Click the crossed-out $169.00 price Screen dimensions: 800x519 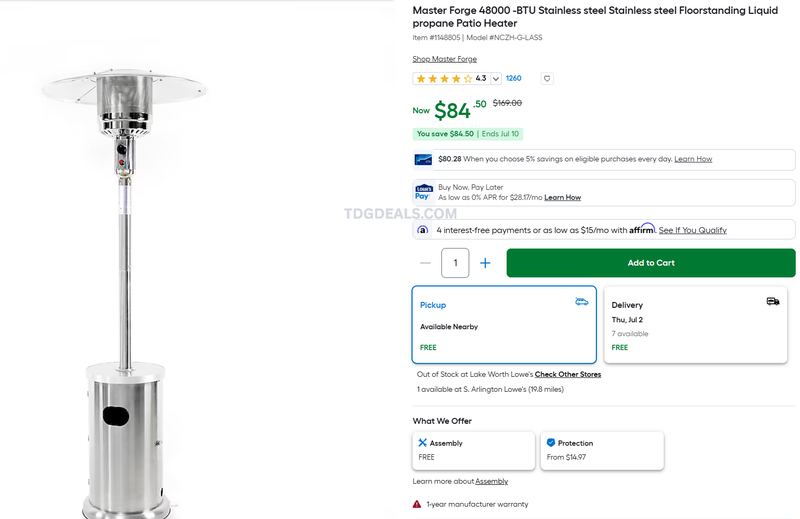pyautogui.click(x=507, y=103)
